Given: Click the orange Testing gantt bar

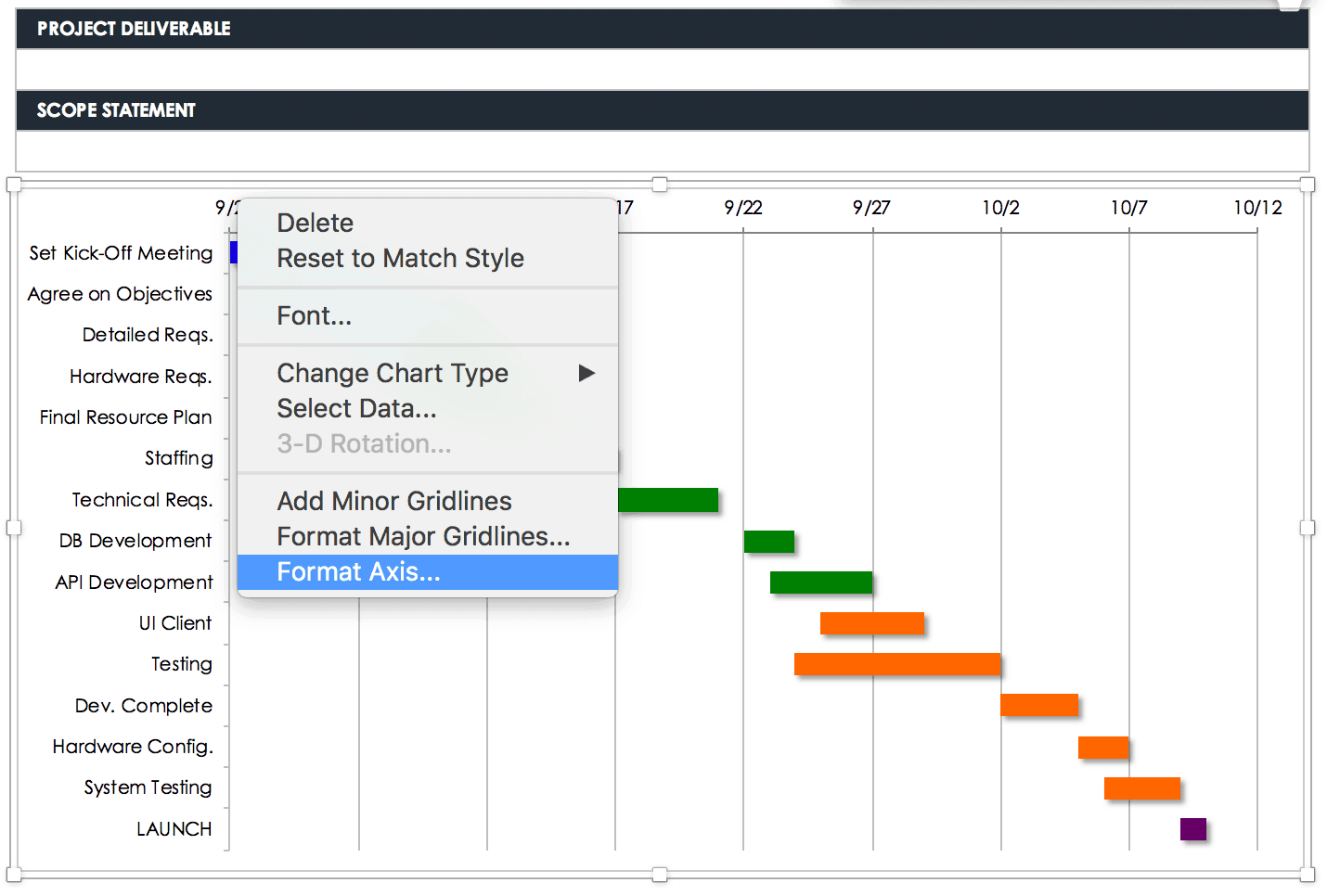Looking at the screenshot, I should tap(896, 664).
